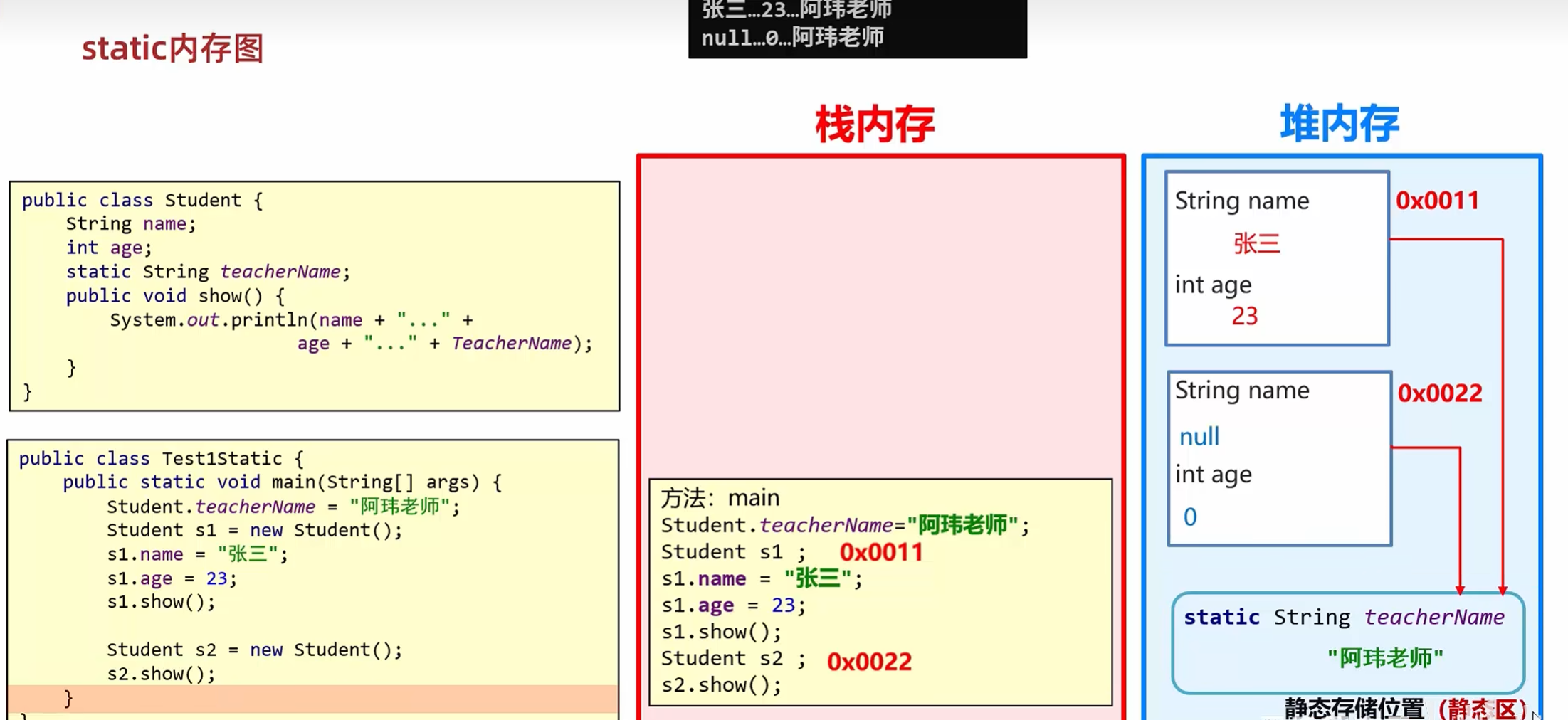Click the 'String name;' field declaration

(131, 224)
